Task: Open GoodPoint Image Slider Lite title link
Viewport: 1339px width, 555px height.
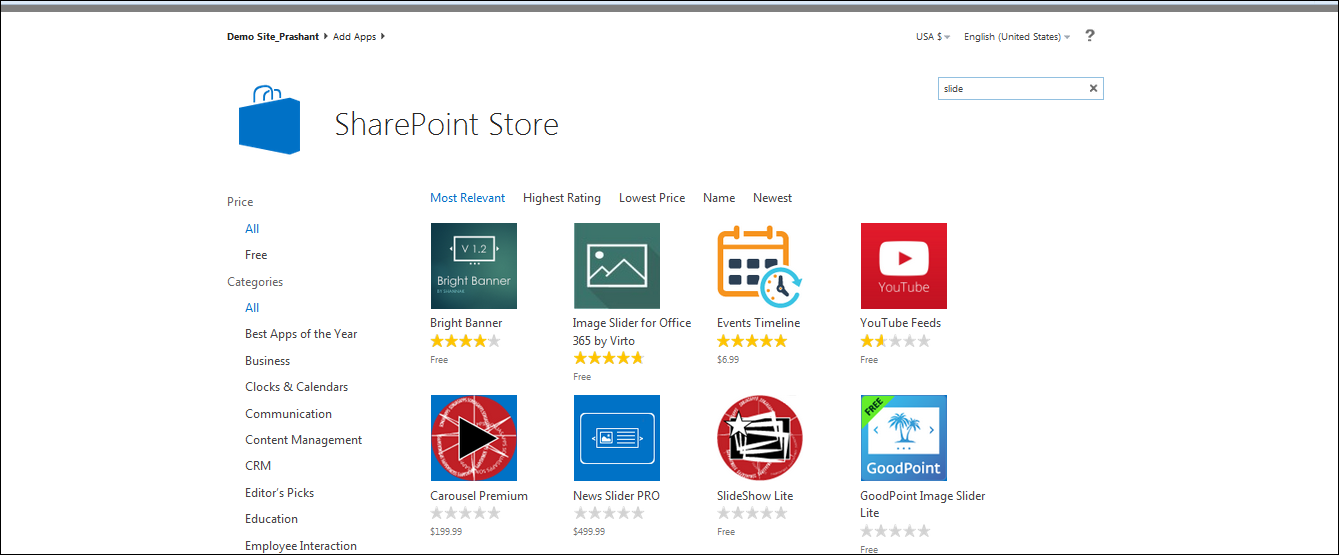Action: coord(923,504)
